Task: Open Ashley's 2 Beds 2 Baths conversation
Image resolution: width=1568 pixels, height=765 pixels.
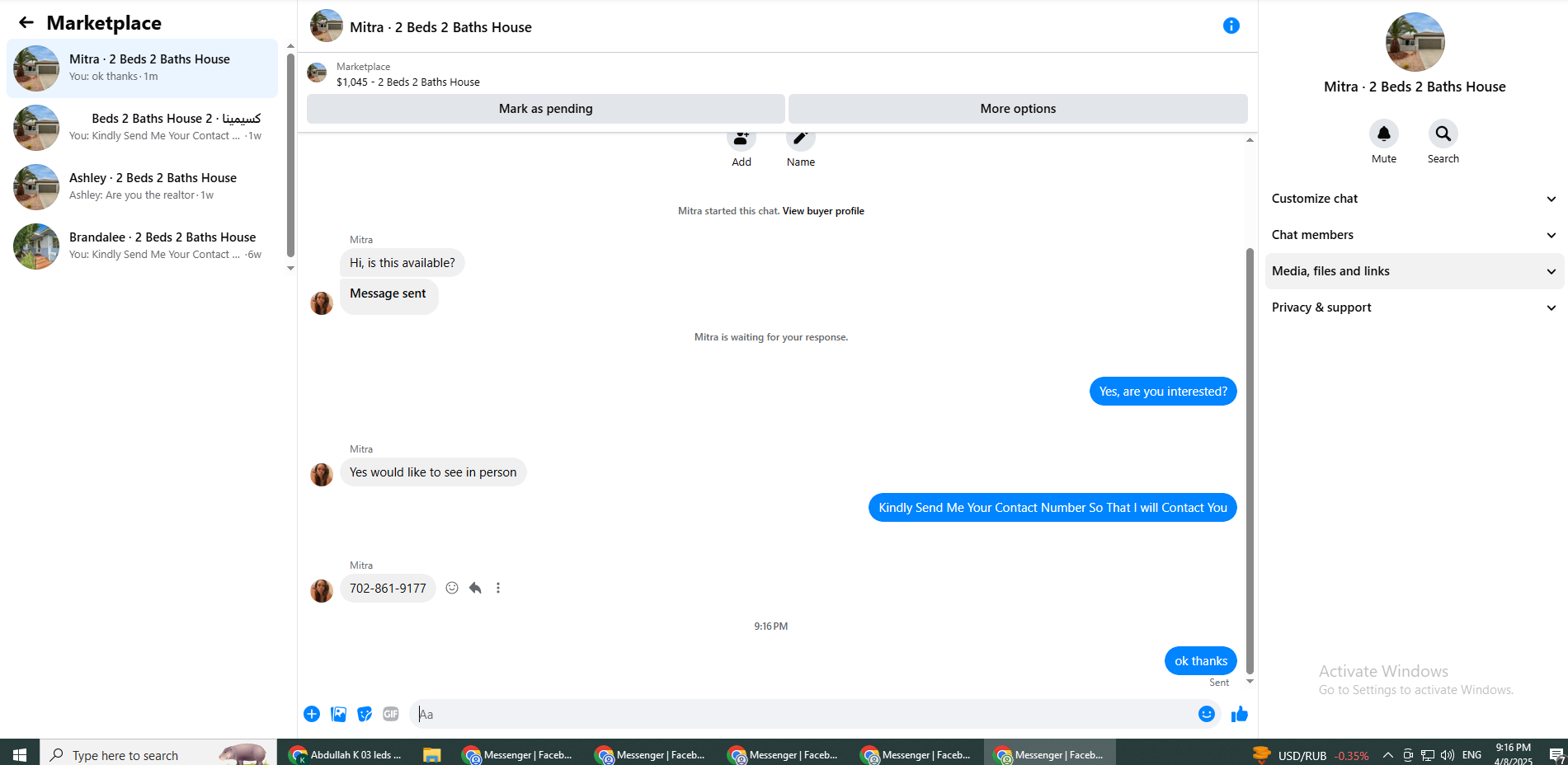Action: [142, 187]
